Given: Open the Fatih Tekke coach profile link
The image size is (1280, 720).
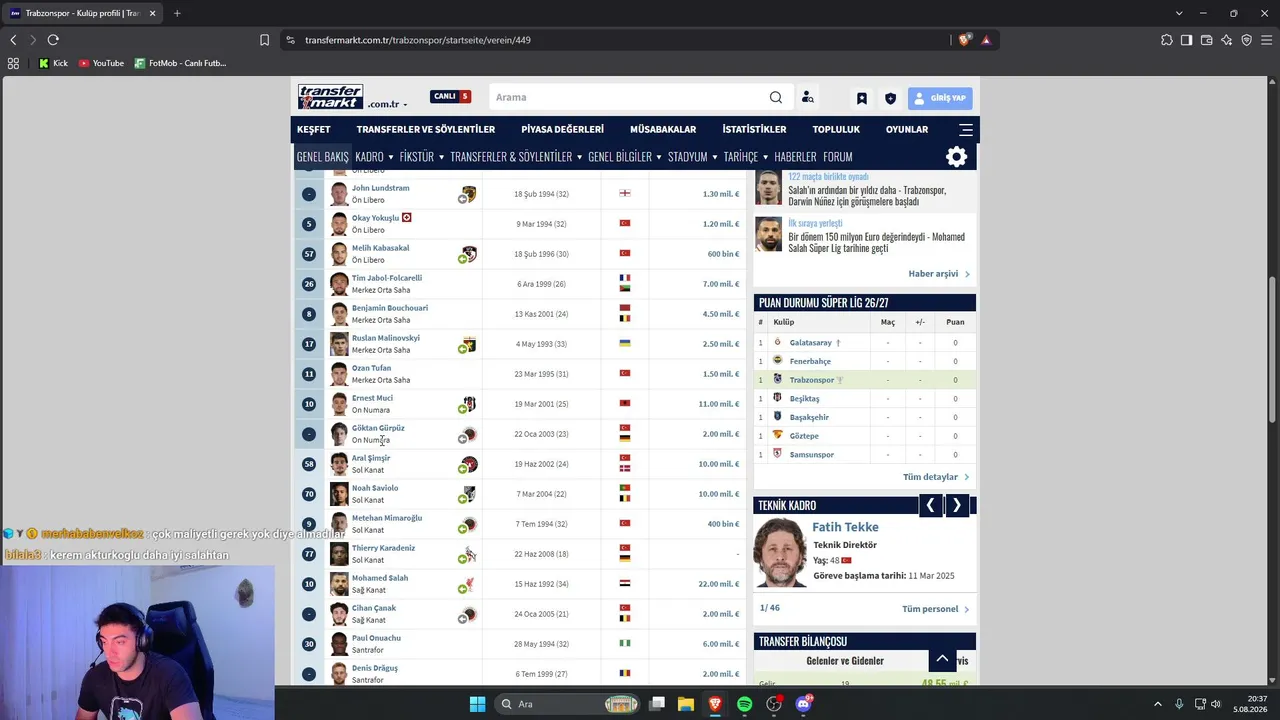Looking at the screenshot, I should pyautogui.click(x=846, y=527).
